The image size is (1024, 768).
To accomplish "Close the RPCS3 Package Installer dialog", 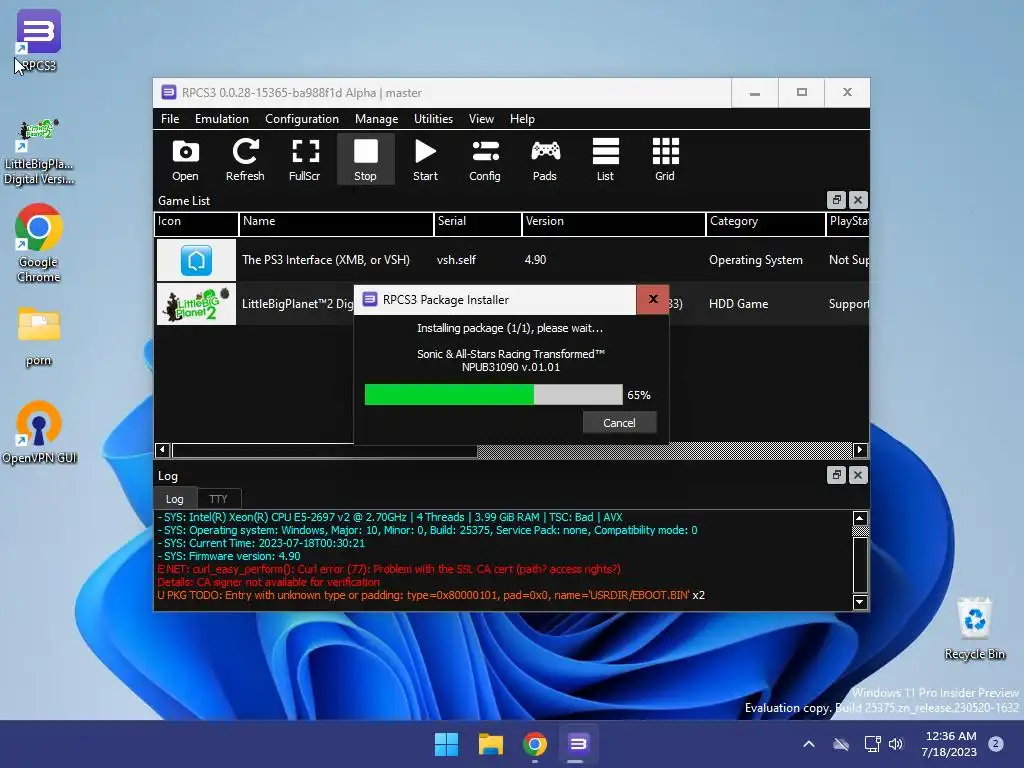I will click(652, 299).
